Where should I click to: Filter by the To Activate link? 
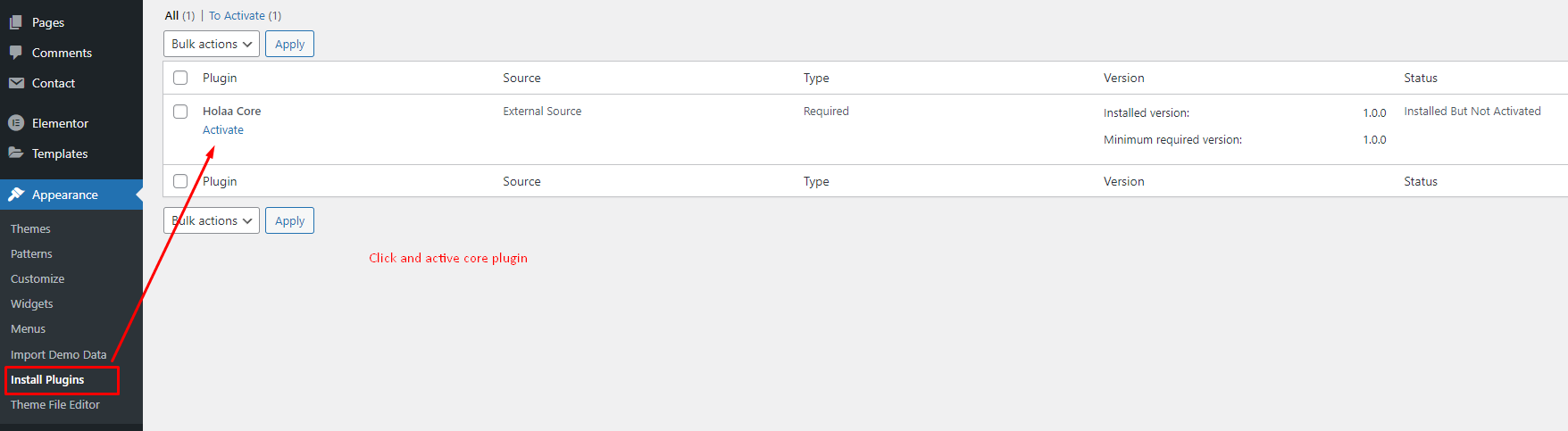(x=245, y=15)
